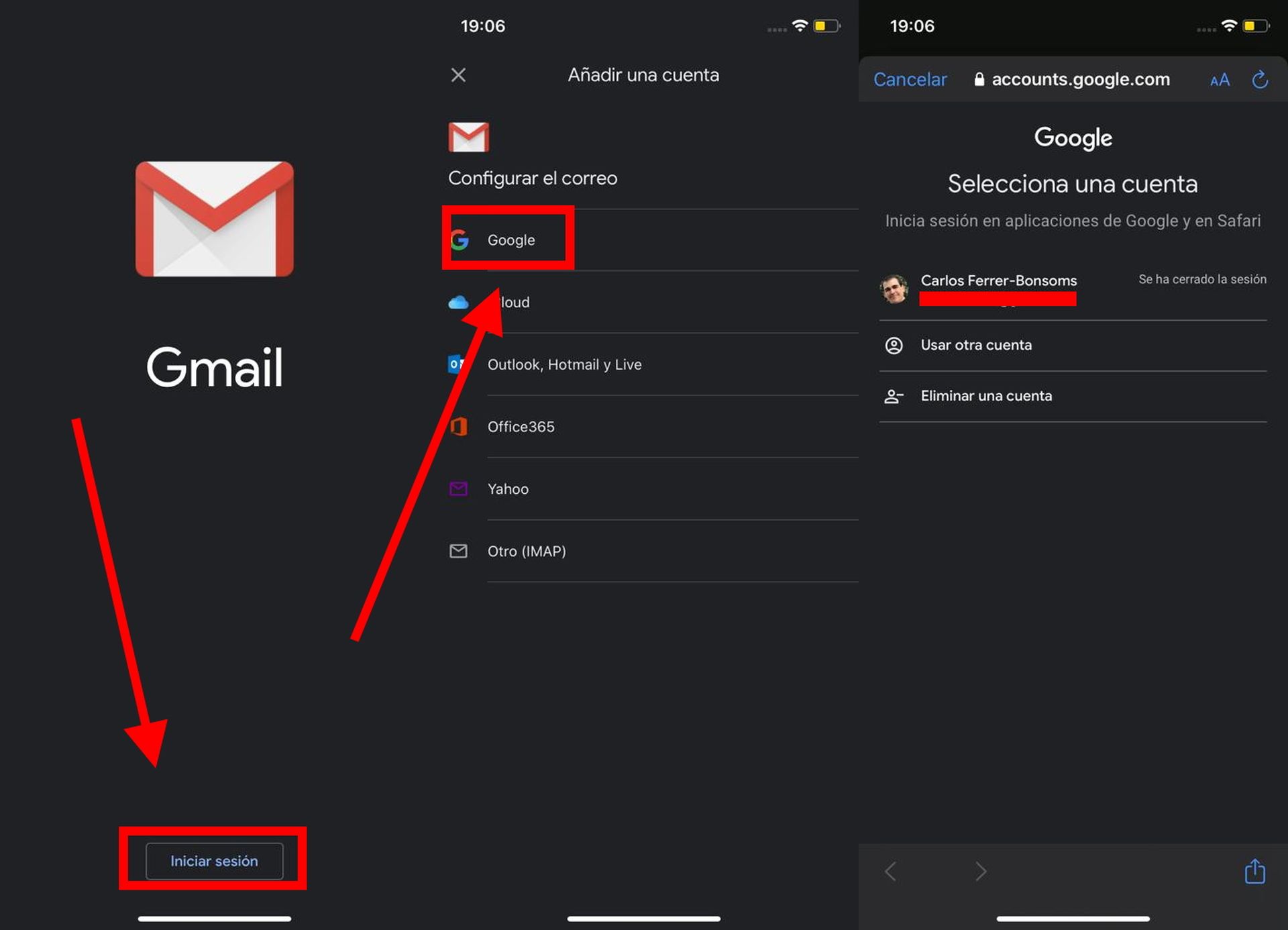The width and height of the screenshot is (1288, 930).
Task: Select the Google account option
Action: (x=511, y=240)
